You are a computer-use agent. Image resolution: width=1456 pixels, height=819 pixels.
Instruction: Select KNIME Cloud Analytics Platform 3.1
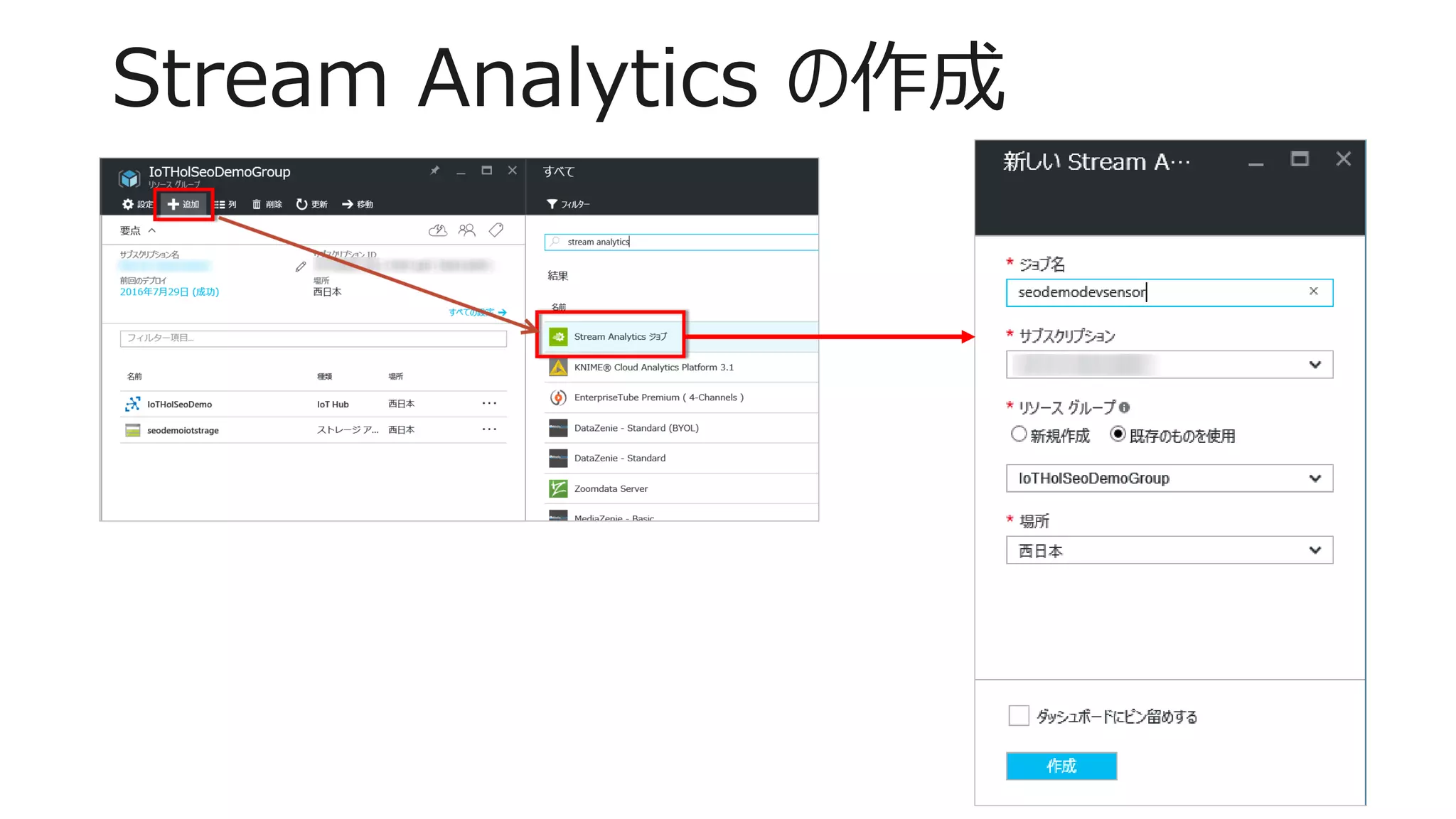point(681,367)
